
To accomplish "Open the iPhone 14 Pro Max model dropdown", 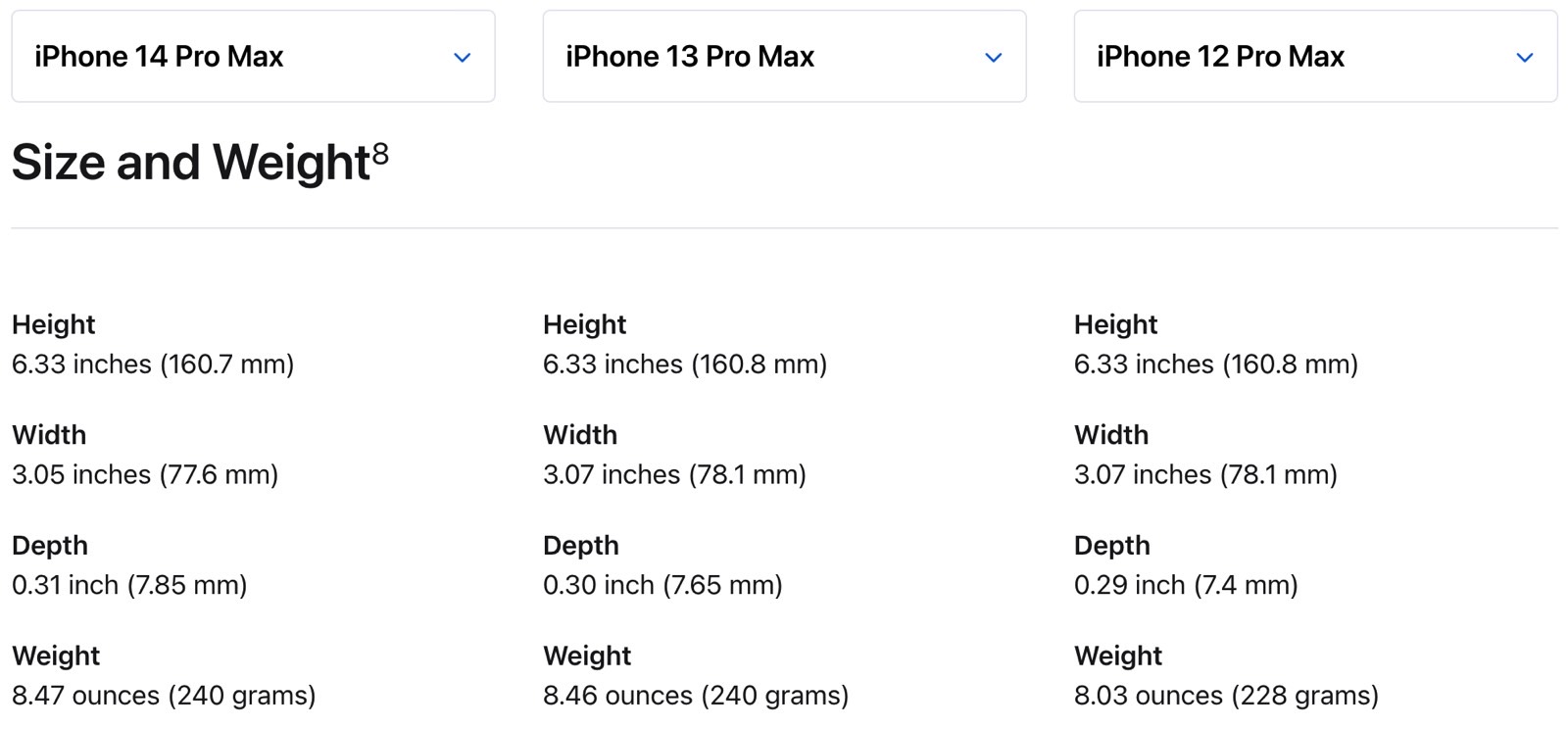I will [x=253, y=57].
